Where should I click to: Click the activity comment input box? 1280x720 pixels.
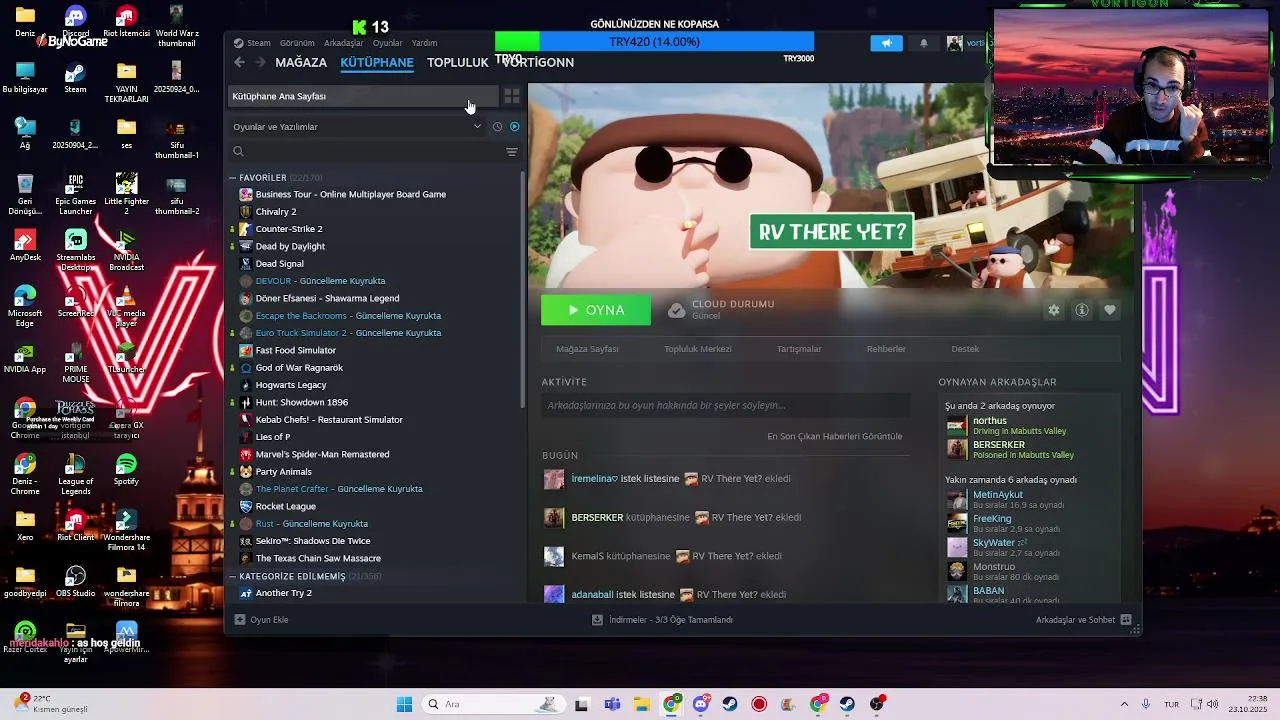(x=726, y=405)
